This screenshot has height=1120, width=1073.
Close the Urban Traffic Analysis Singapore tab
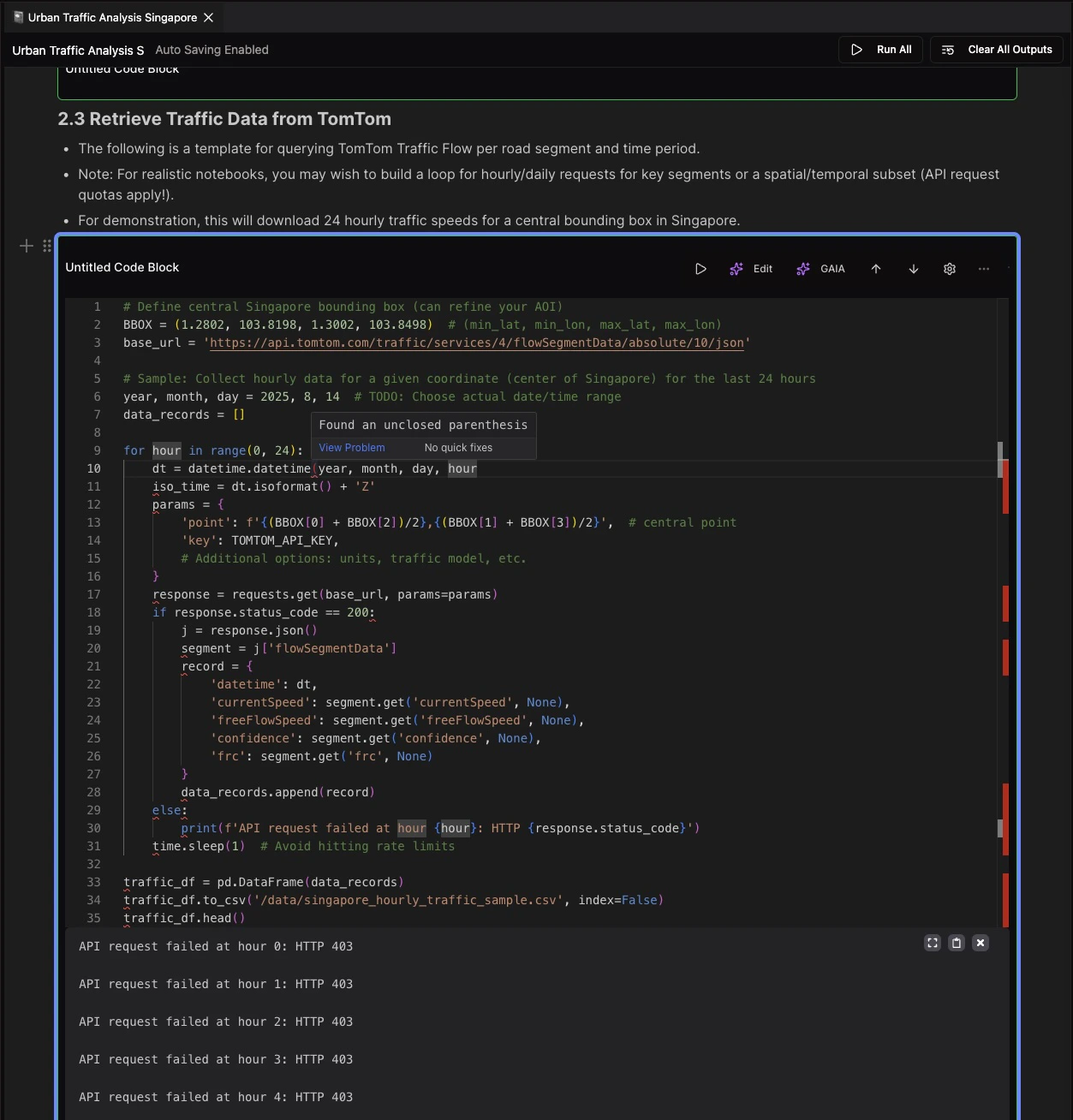208,16
